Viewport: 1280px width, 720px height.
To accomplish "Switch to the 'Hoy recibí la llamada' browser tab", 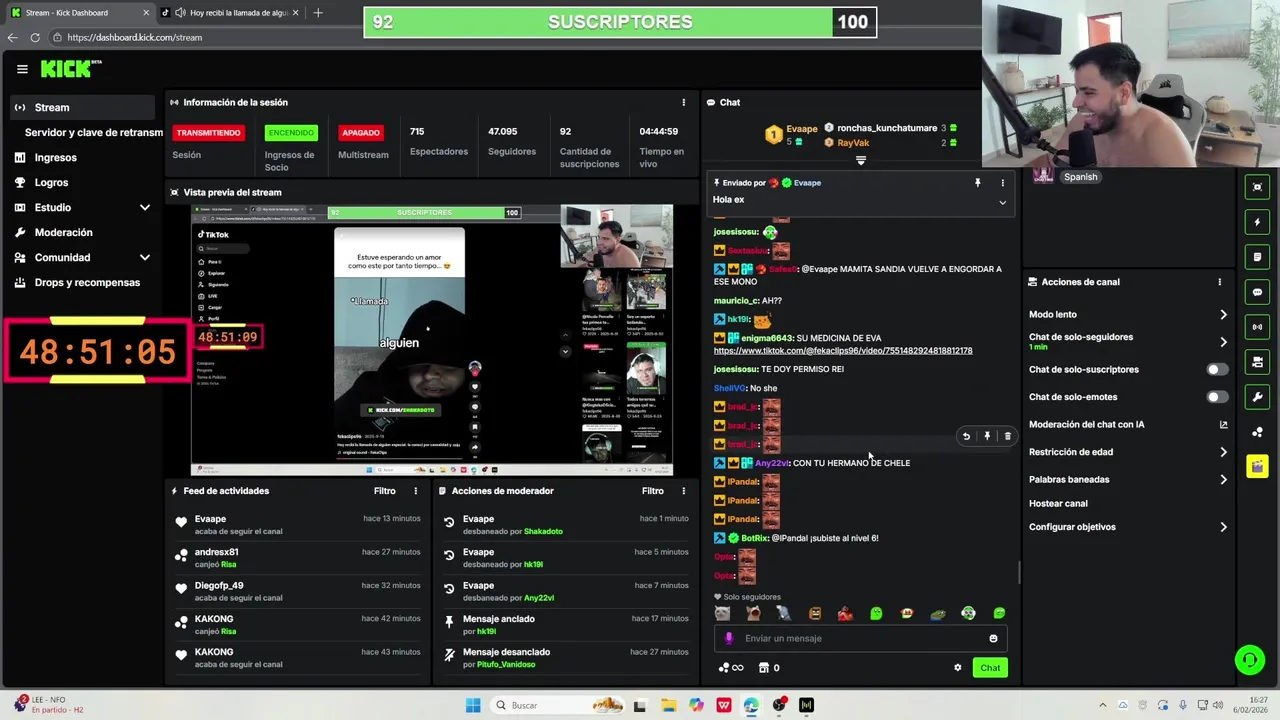I will pos(231,13).
